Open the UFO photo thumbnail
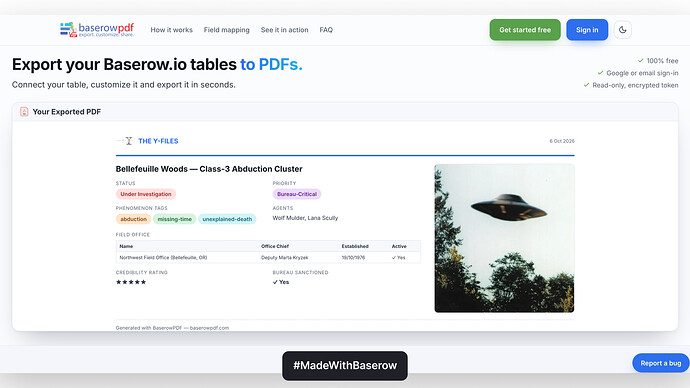Viewport: 690px width, 388px height. point(504,238)
